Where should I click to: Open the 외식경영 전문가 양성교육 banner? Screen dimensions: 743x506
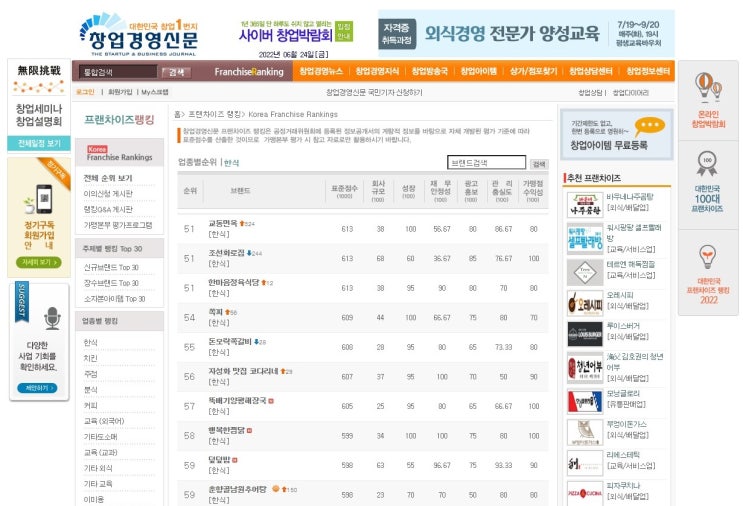tap(526, 33)
